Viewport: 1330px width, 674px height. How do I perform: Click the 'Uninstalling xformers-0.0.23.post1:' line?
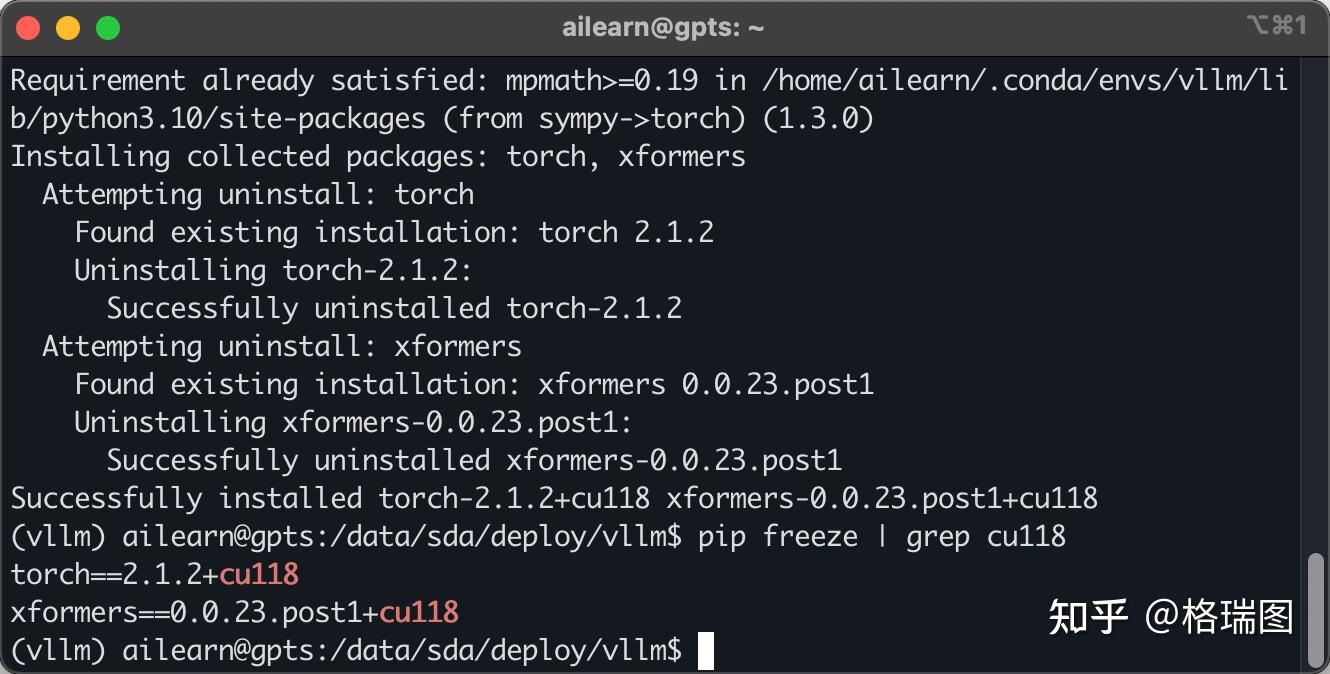(x=354, y=422)
